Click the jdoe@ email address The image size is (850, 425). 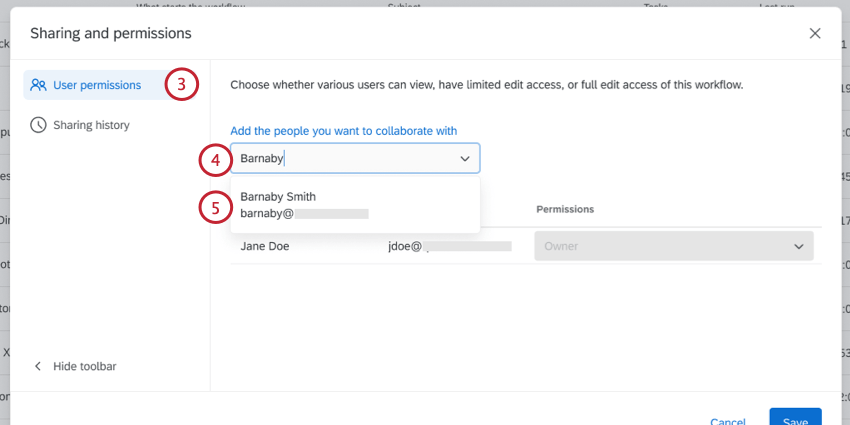pos(408,246)
